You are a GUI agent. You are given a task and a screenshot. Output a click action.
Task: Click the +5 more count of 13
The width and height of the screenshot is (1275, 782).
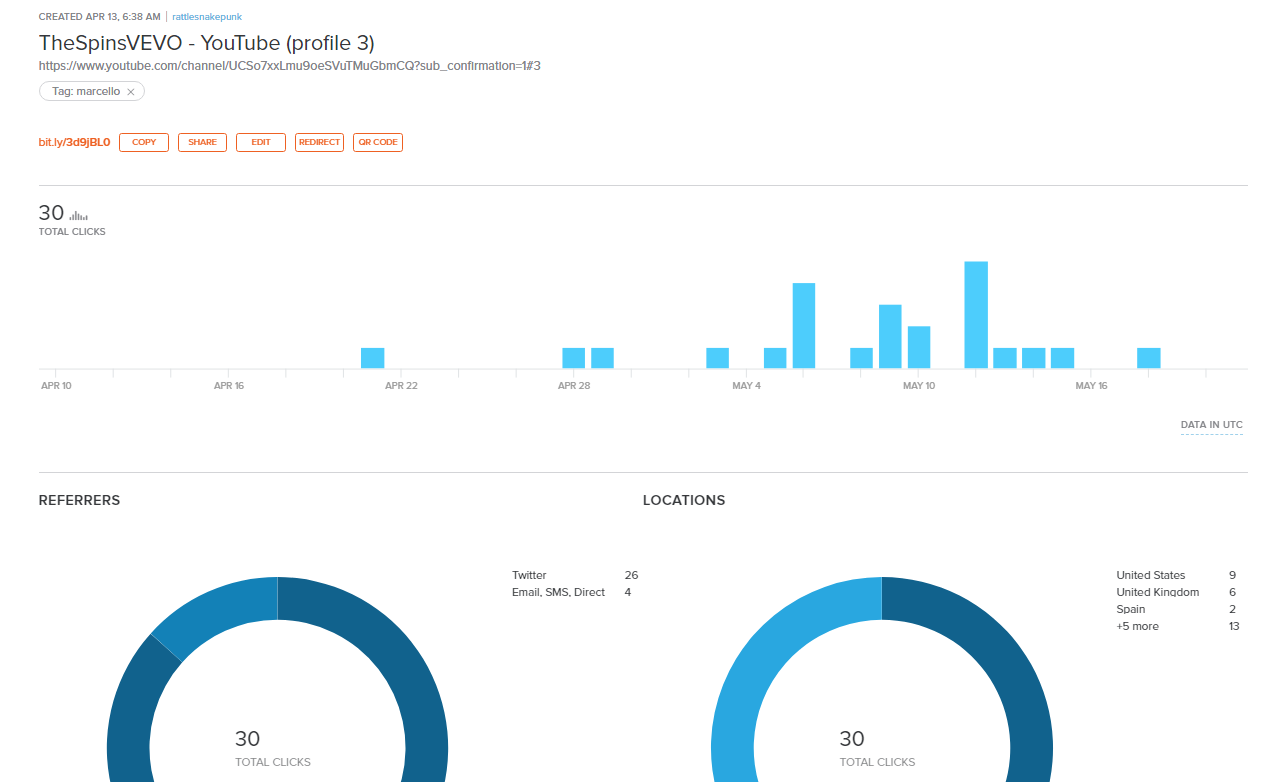[x=1234, y=626]
